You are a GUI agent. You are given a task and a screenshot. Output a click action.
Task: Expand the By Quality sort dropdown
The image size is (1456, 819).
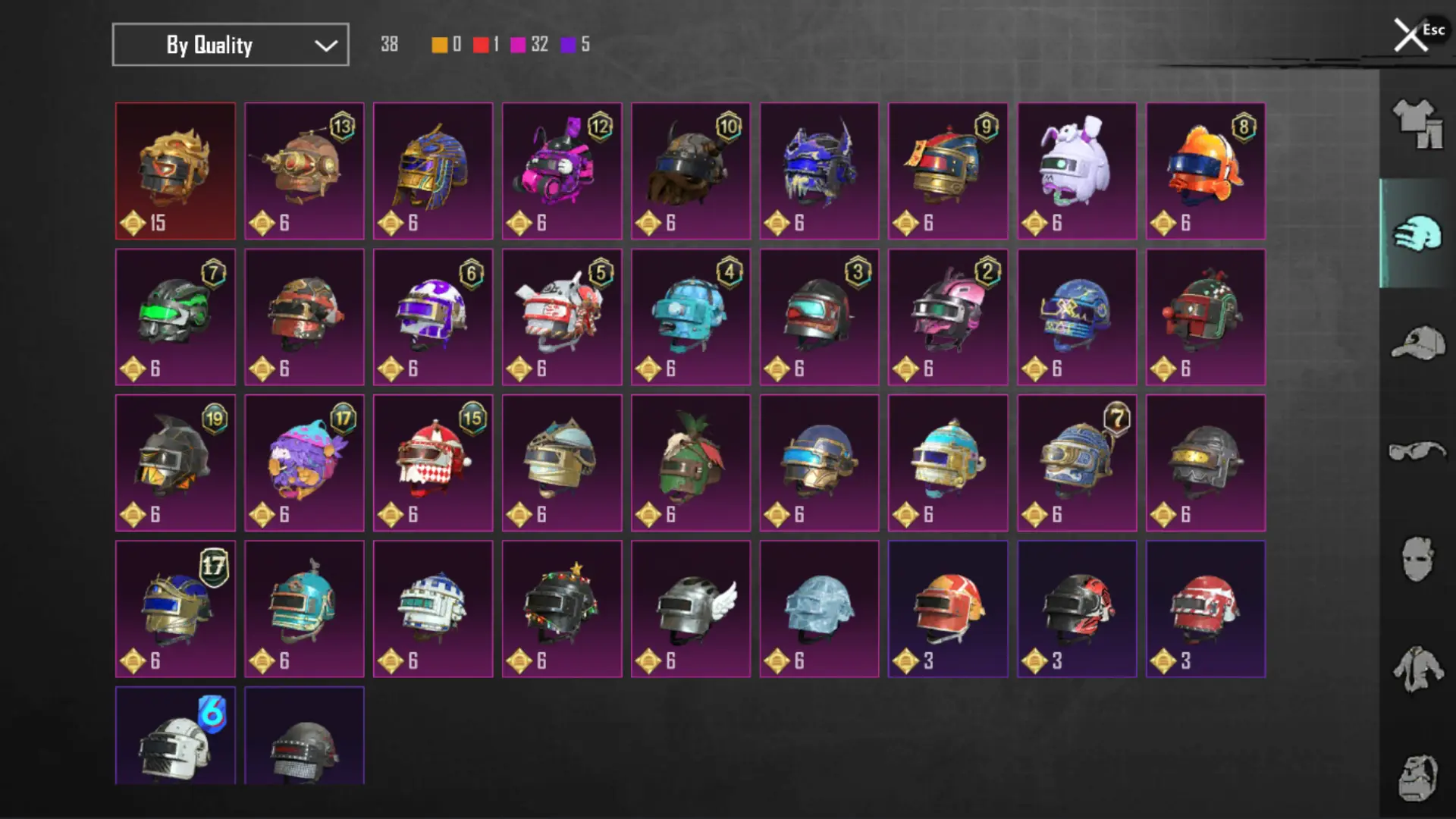231,45
